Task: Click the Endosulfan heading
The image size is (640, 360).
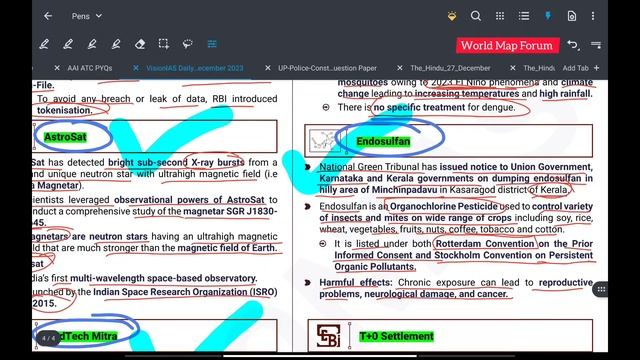Action: point(383,141)
